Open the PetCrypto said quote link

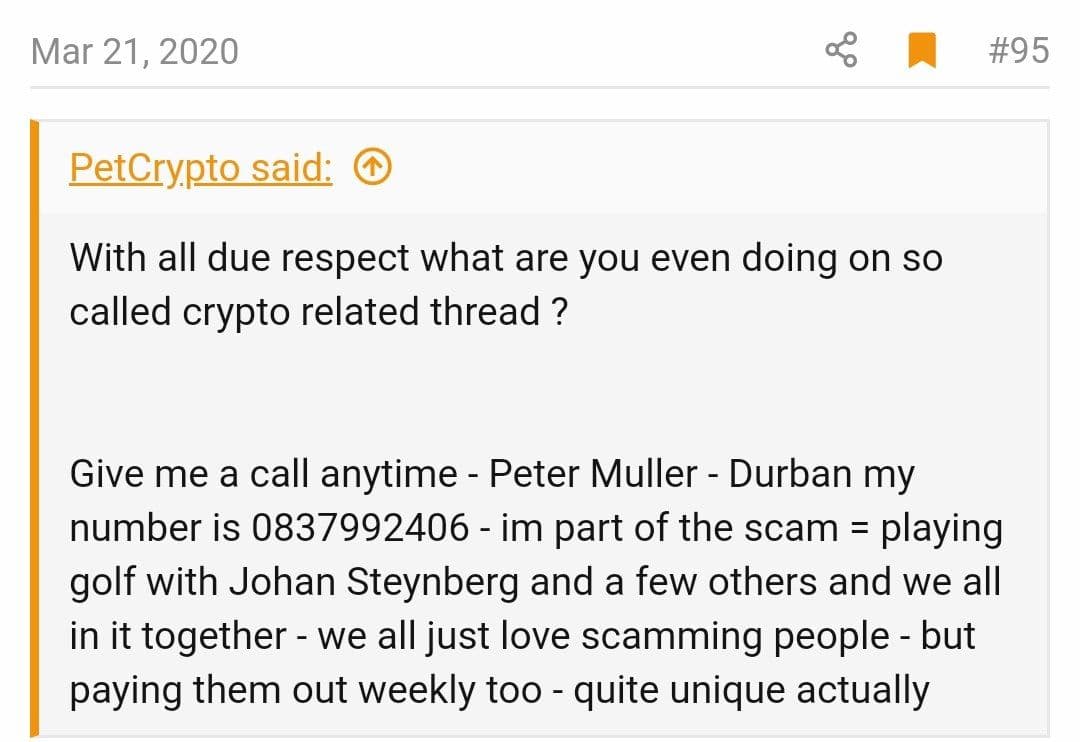click(200, 168)
